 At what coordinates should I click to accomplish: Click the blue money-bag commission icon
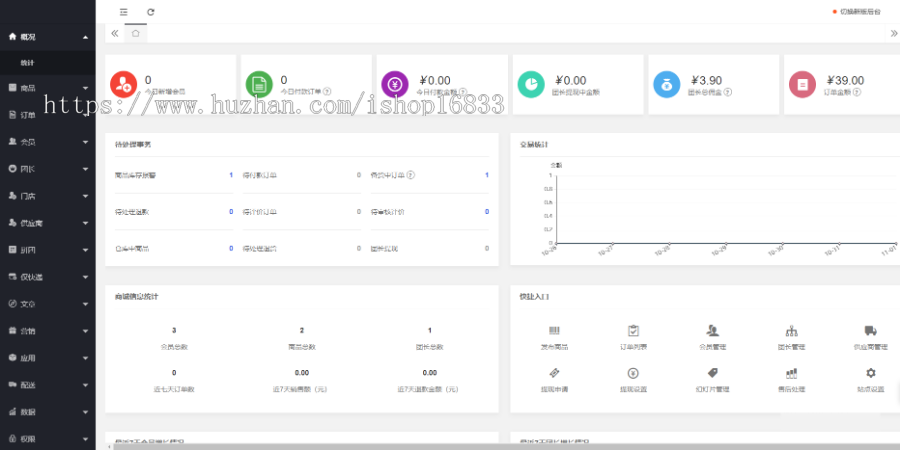pyautogui.click(x=667, y=84)
